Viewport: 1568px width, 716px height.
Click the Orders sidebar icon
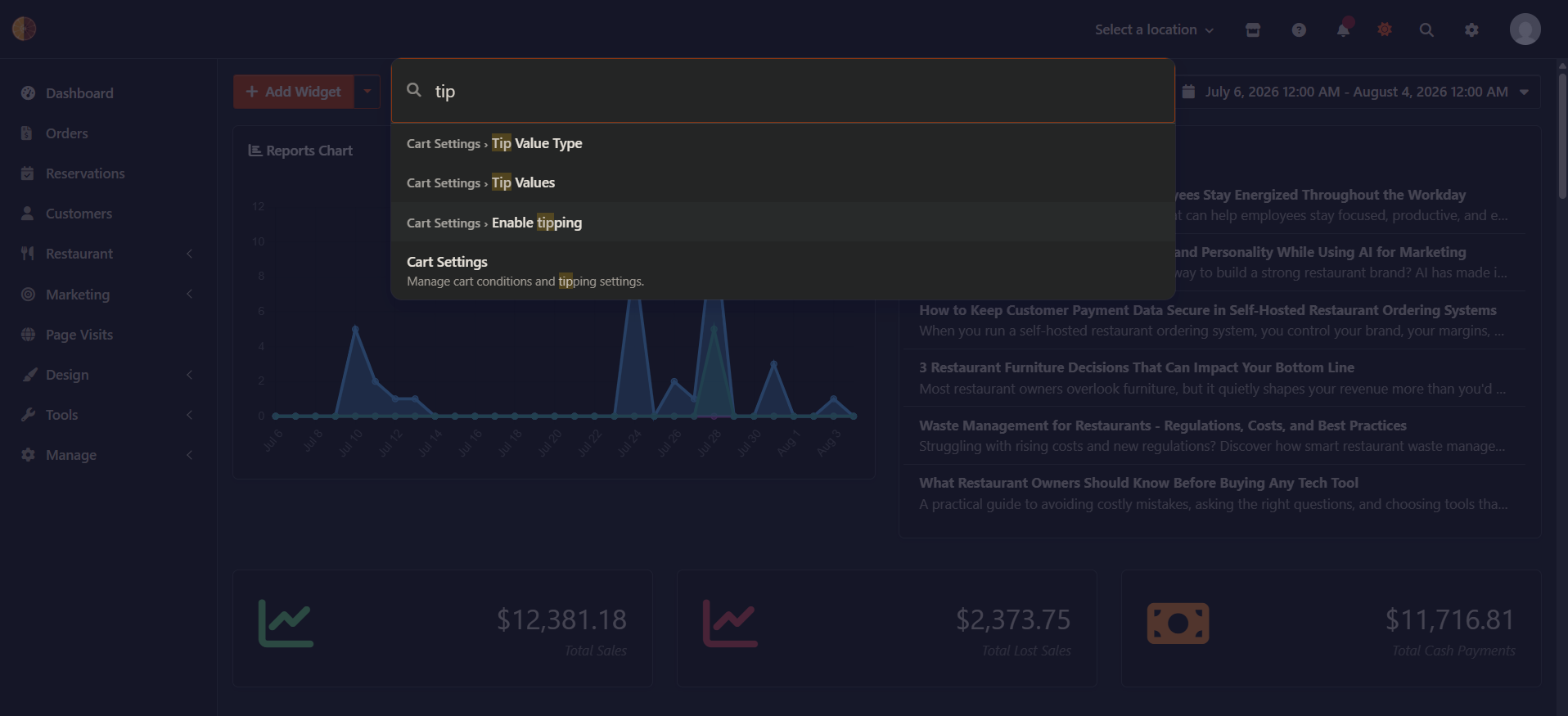[27, 133]
